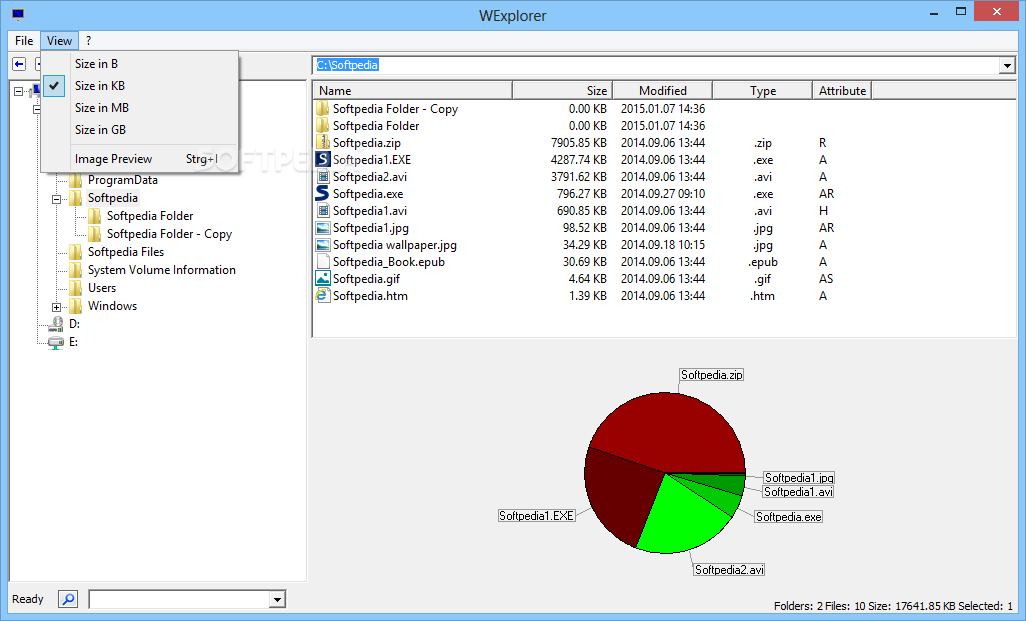Screen dimensions: 1026x621
Task: Sort by Attribute column header
Action: tap(842, 91)
